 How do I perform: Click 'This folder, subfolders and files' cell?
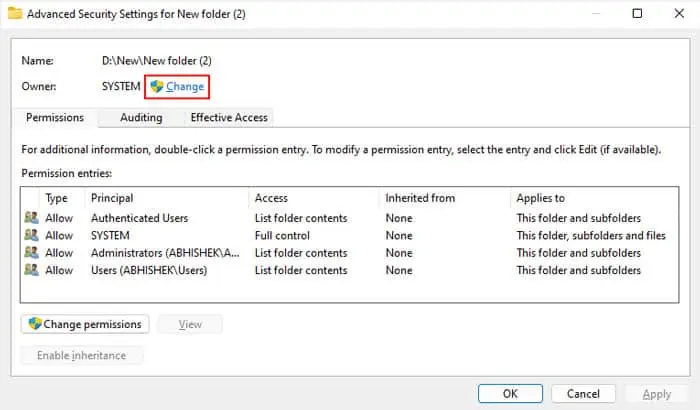tap(591, 235)
